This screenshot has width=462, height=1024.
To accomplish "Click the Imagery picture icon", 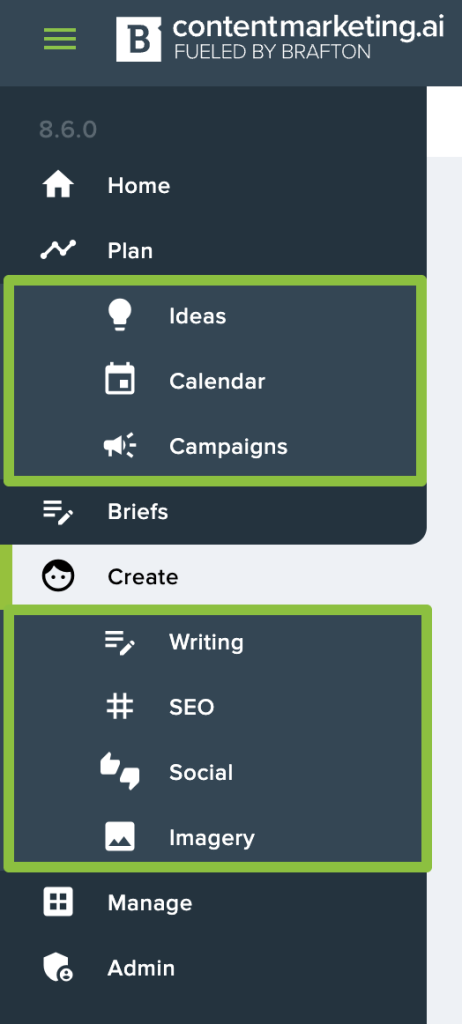I will tap(120, 837).
